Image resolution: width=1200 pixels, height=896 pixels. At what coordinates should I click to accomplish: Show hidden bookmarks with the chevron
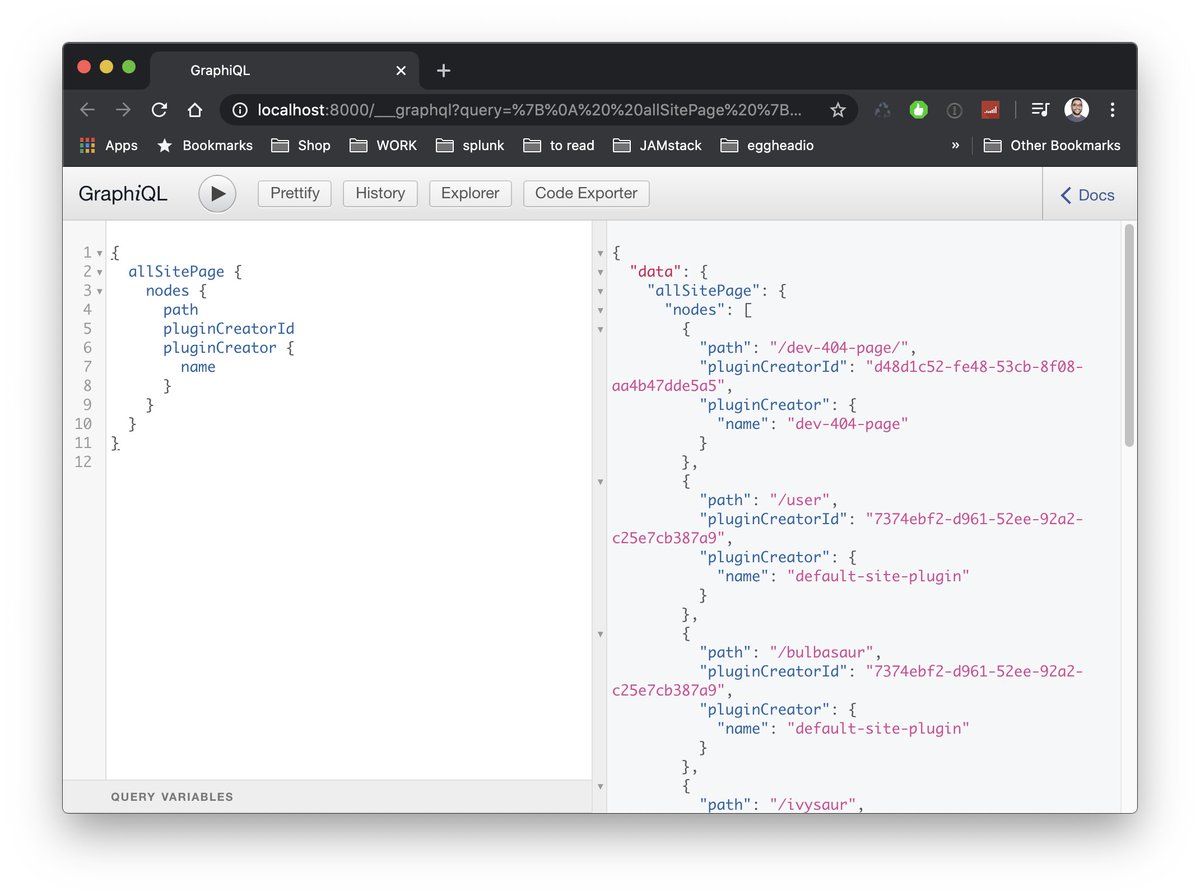(955, 145)
